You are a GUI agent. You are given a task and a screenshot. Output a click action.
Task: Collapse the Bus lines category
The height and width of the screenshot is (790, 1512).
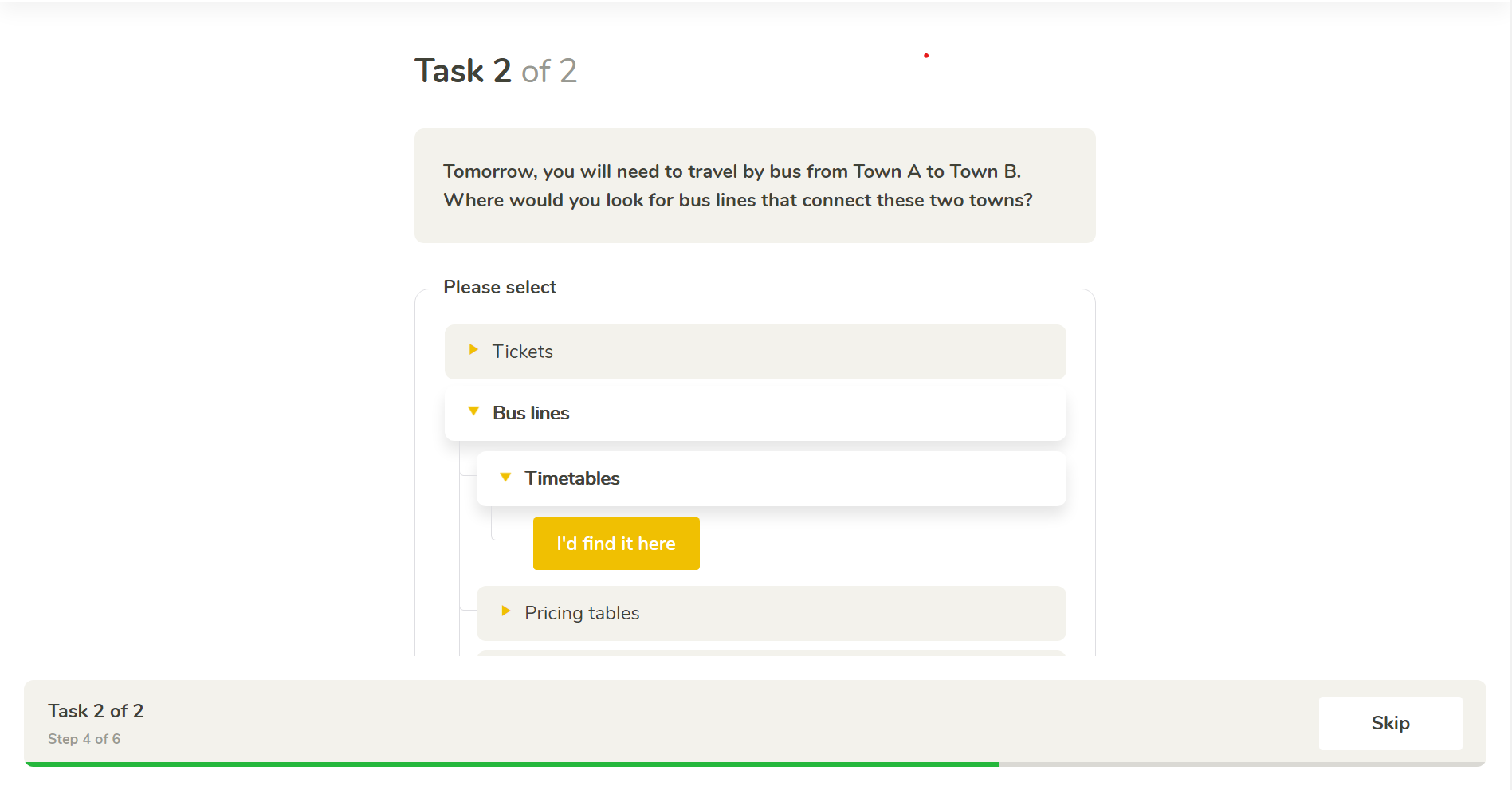point(755,413)
